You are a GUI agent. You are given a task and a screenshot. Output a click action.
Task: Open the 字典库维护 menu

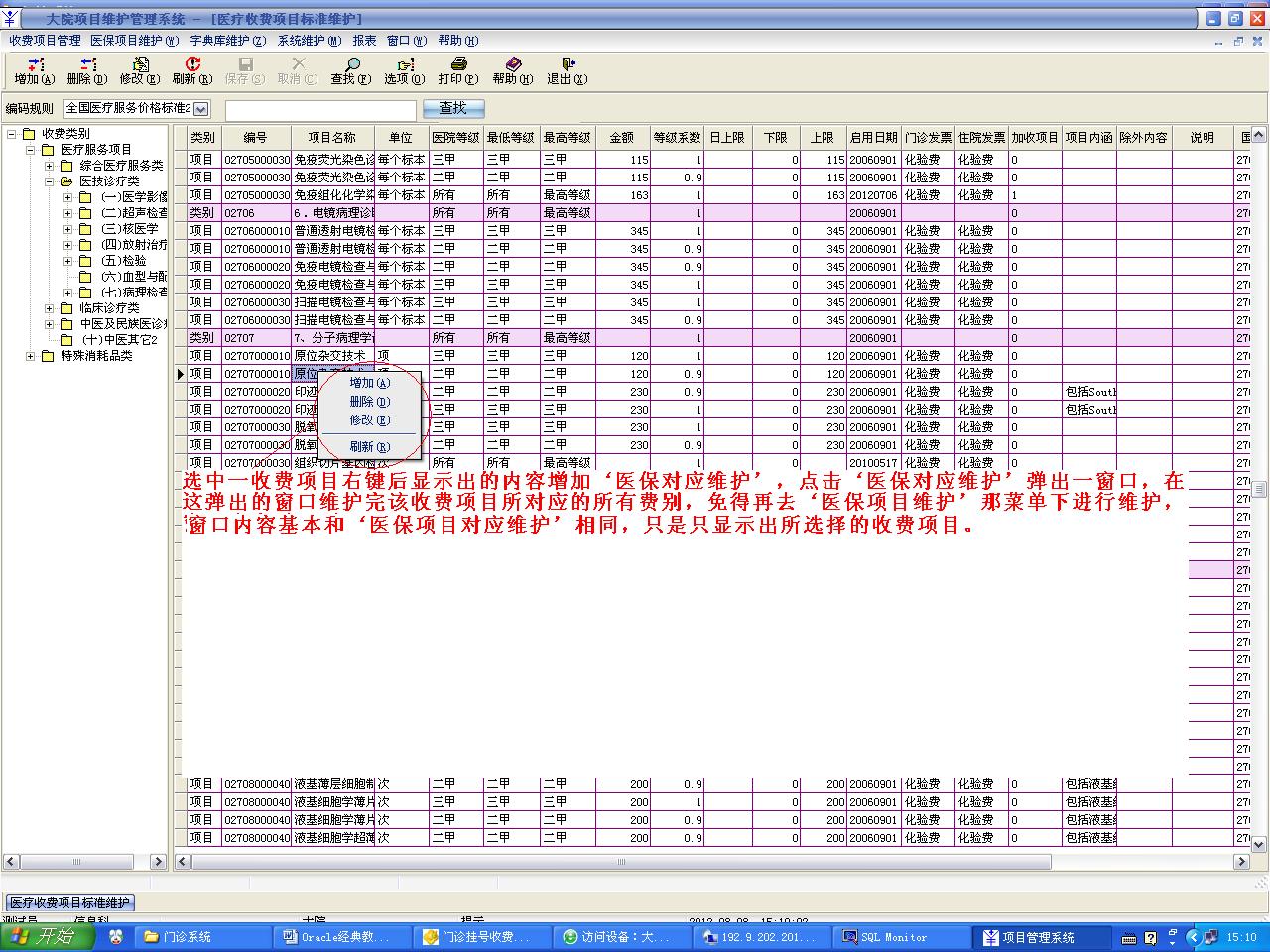point(227,41)
